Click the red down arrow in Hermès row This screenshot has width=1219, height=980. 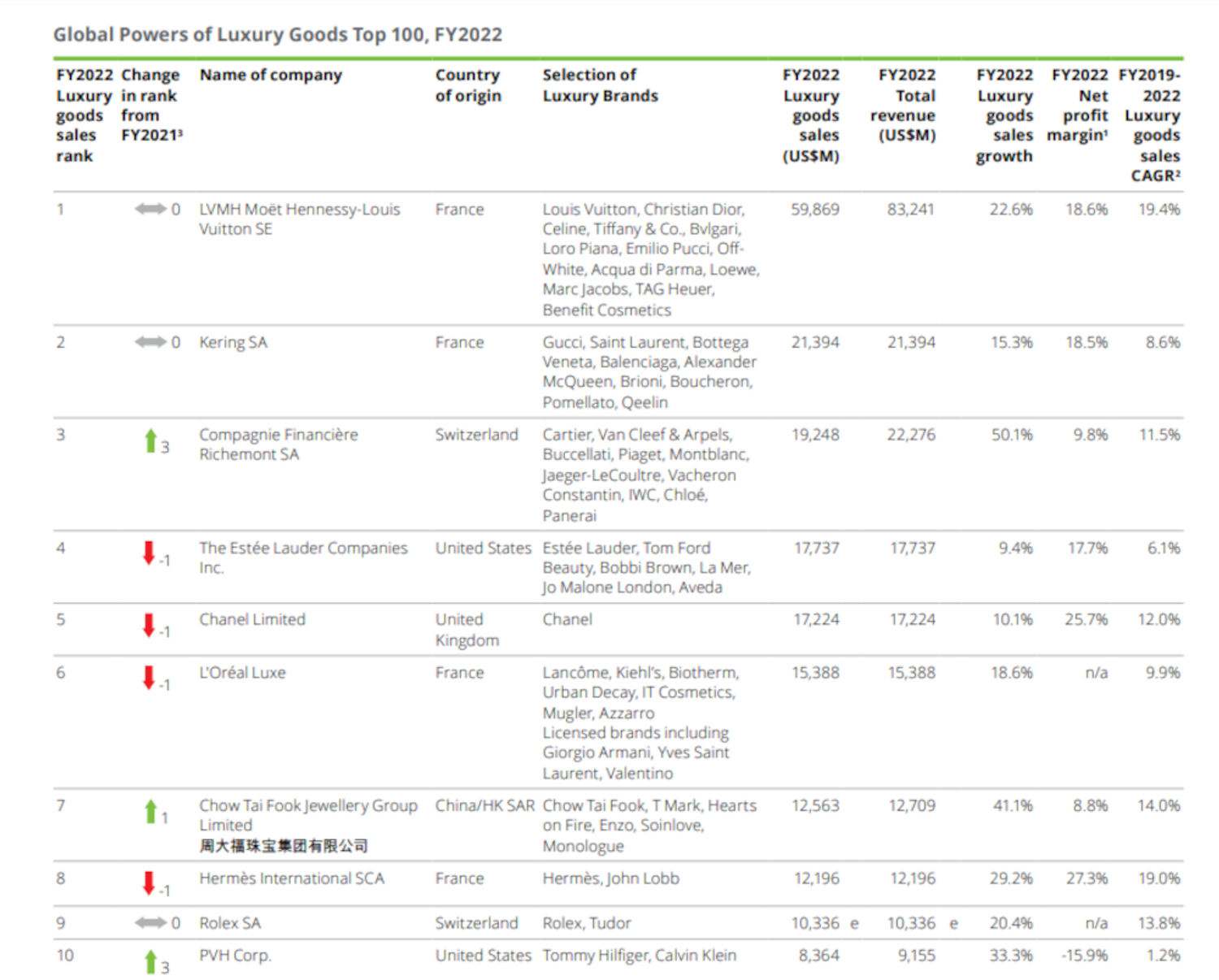149,883
